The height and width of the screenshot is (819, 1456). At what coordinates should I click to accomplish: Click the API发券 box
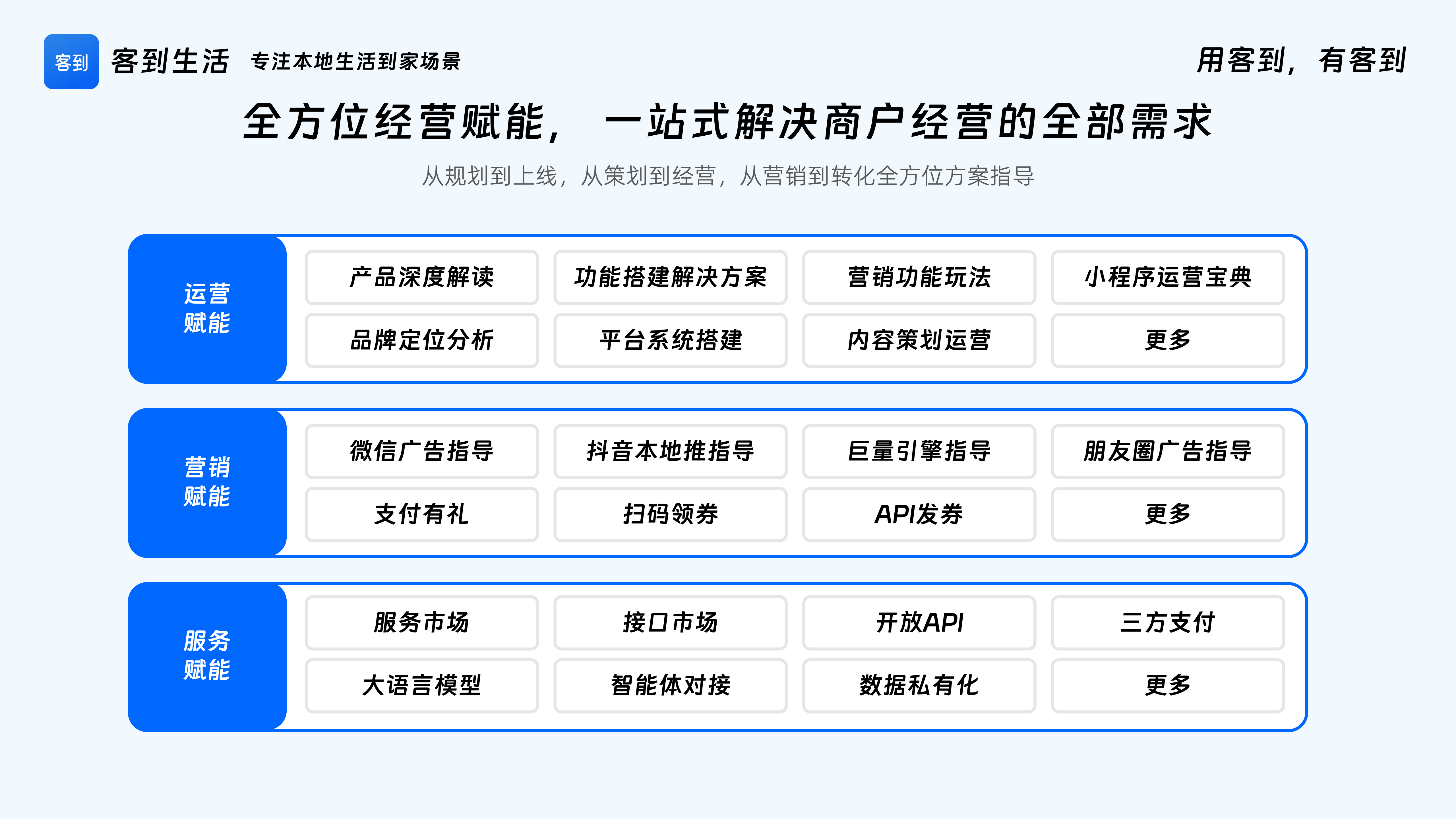coord(919,514)
